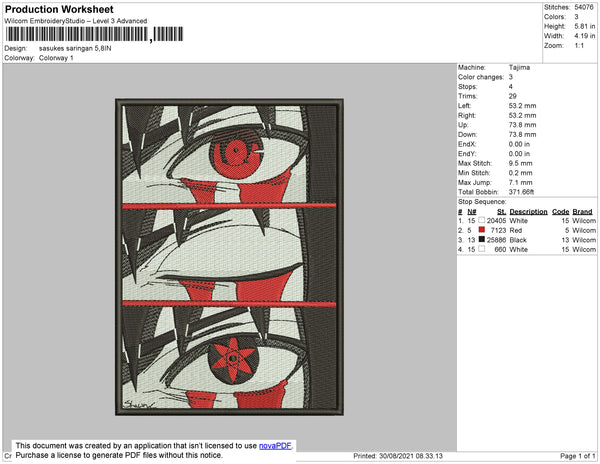The image size is (600, 464).
Task: Click the Left value 53.2 mm
Action: click(522, 106)
